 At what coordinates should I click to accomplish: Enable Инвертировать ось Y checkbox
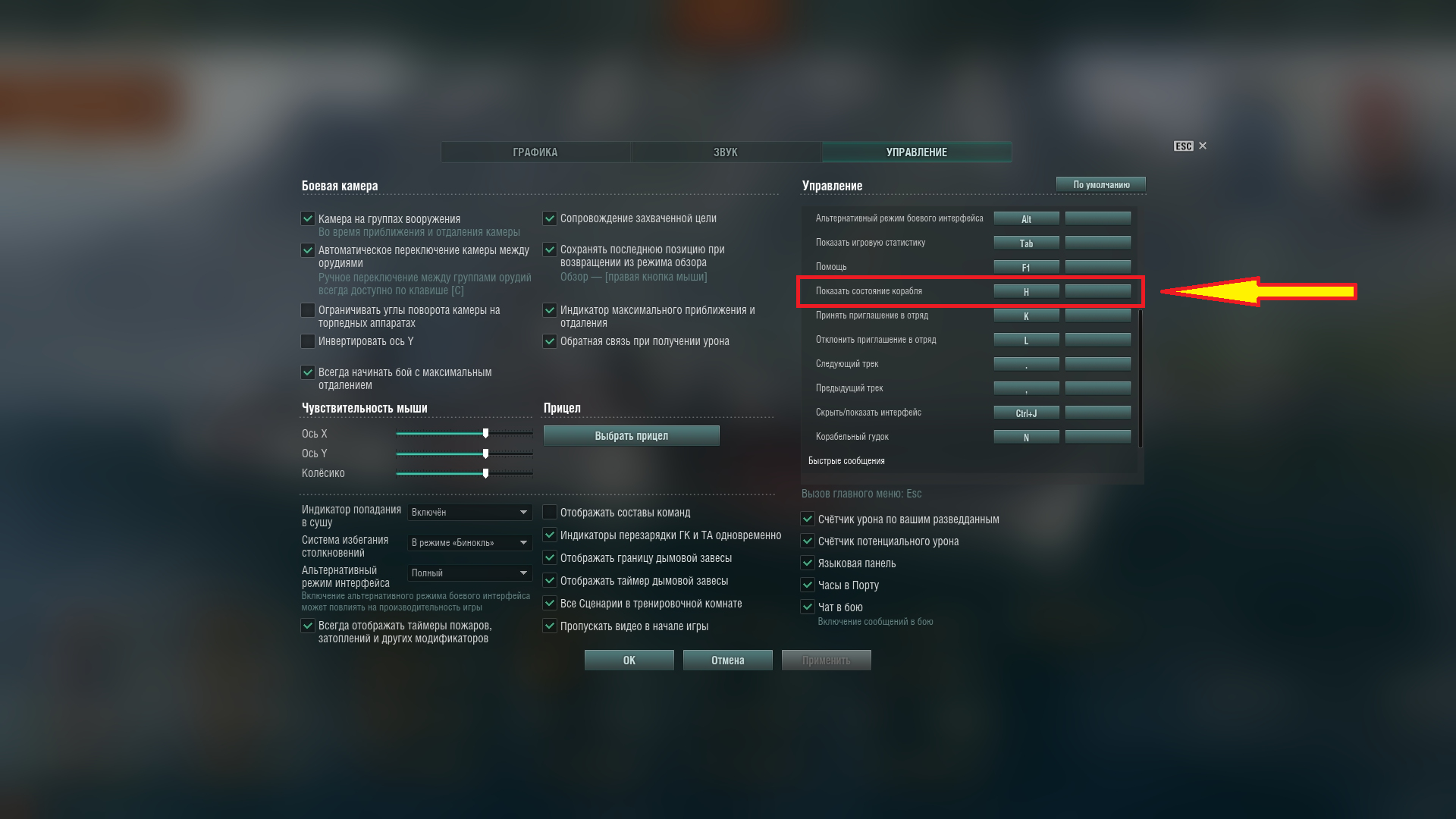click(x=308, y=341)
